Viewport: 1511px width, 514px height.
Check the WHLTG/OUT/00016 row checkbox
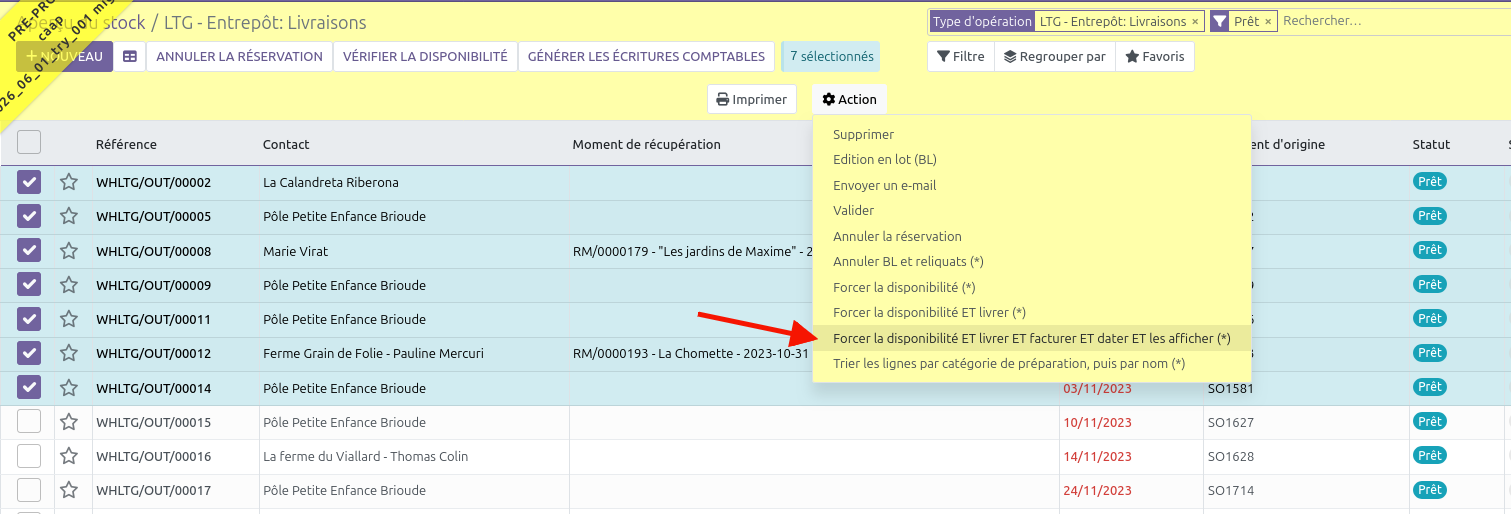click(29, 456)
